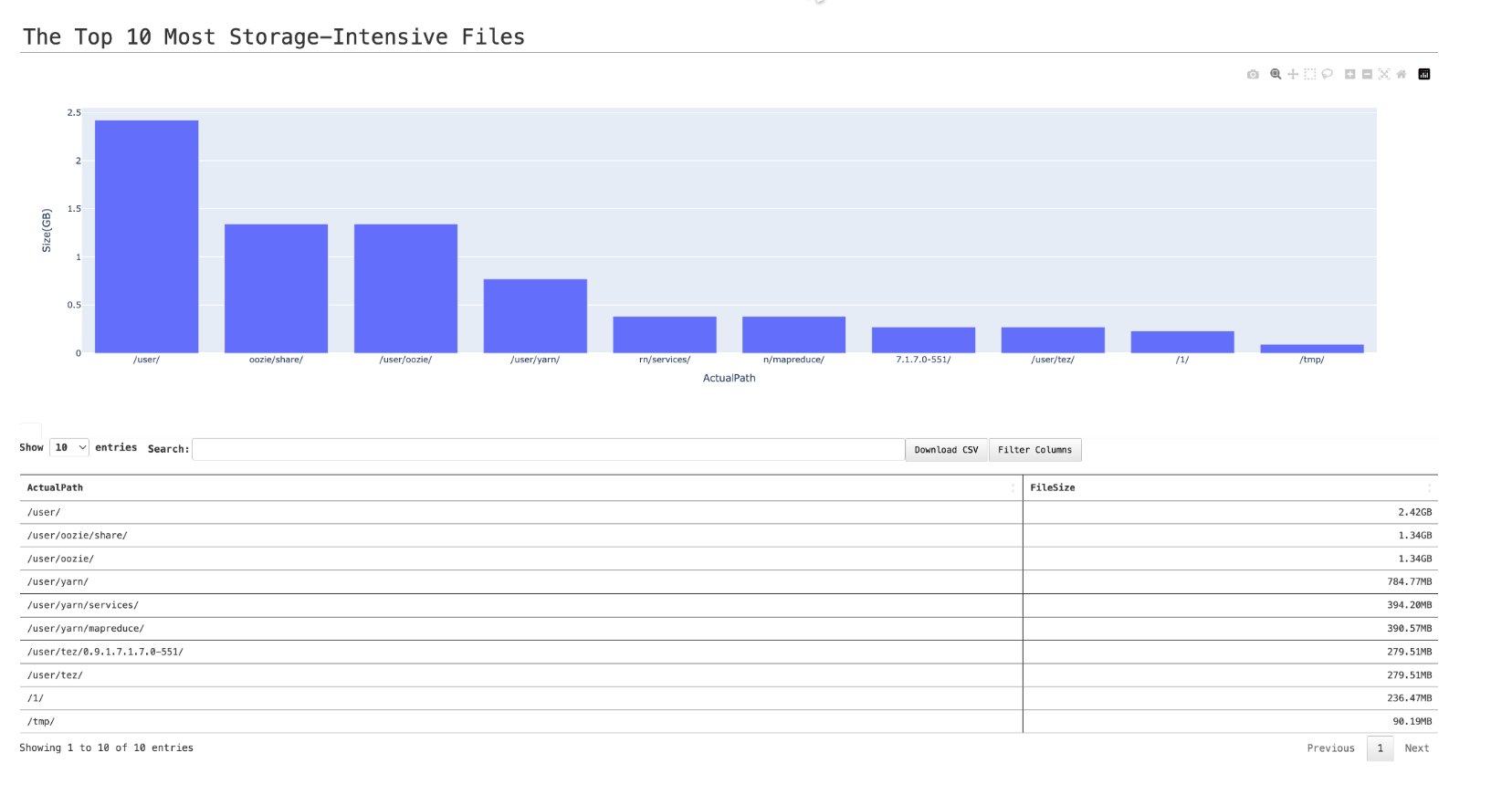This screenshot has height=805, width=1512.
Task: Click the /user/oozie/ bar in chart
Action: [405, 288]
